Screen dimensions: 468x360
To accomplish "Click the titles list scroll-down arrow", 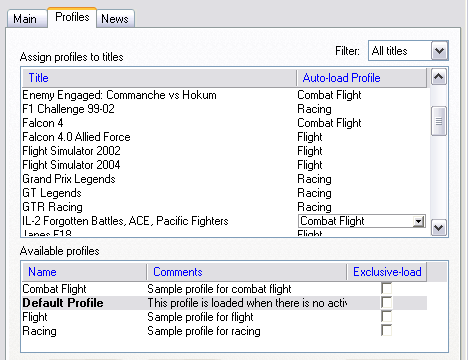I will click(439, 228).
